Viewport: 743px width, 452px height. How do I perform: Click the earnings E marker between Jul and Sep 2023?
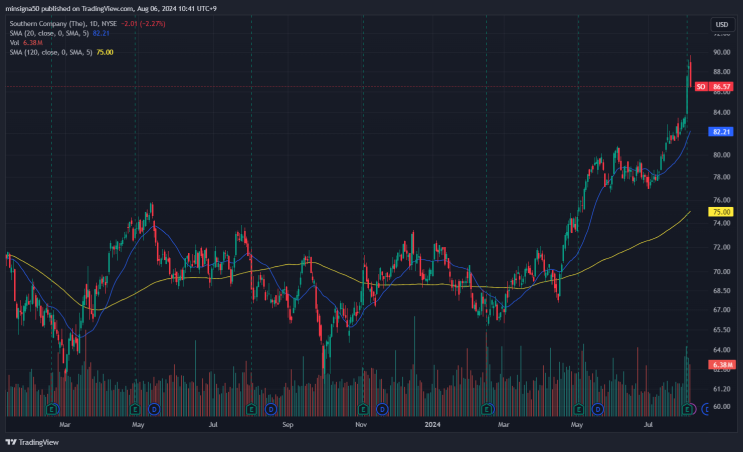point(252,409)
